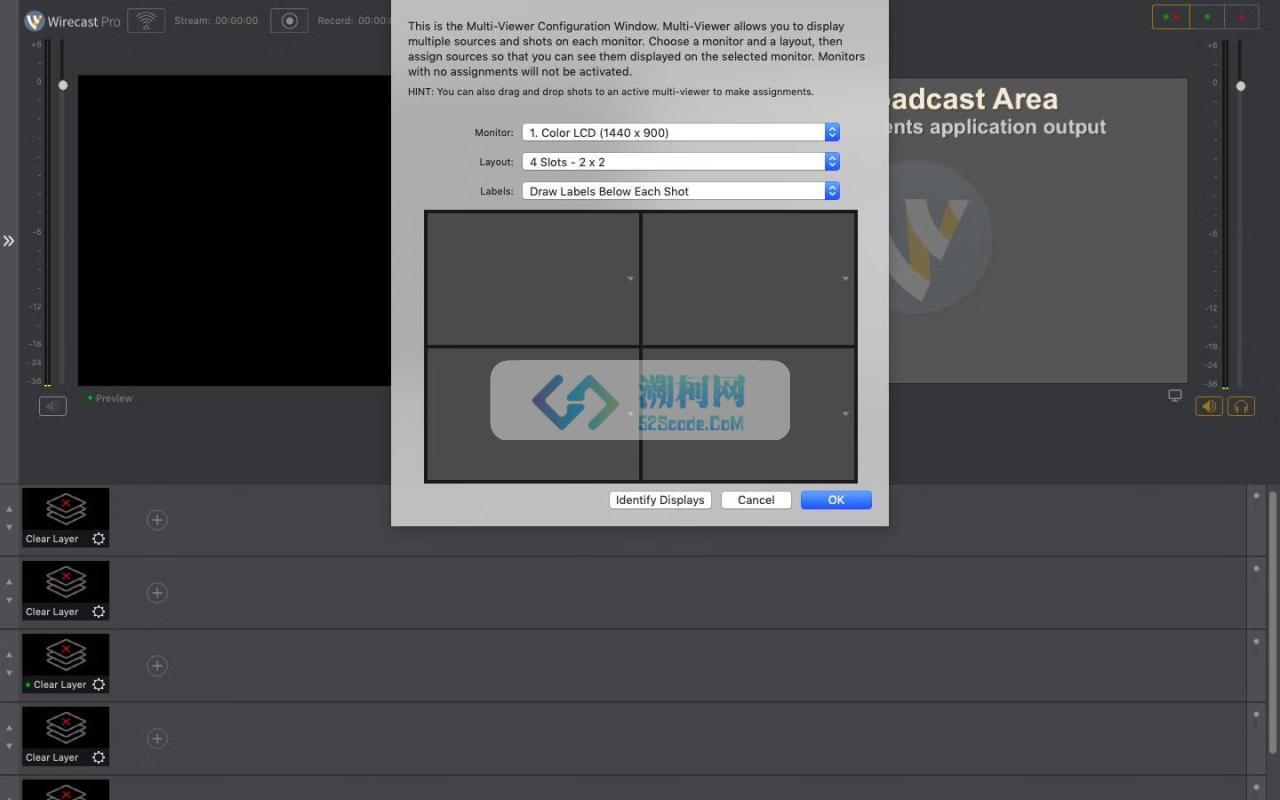Open bottom-left slot source dropdown arrow
The width and height of the screenshot is (1280, 800).
[630, 414]
